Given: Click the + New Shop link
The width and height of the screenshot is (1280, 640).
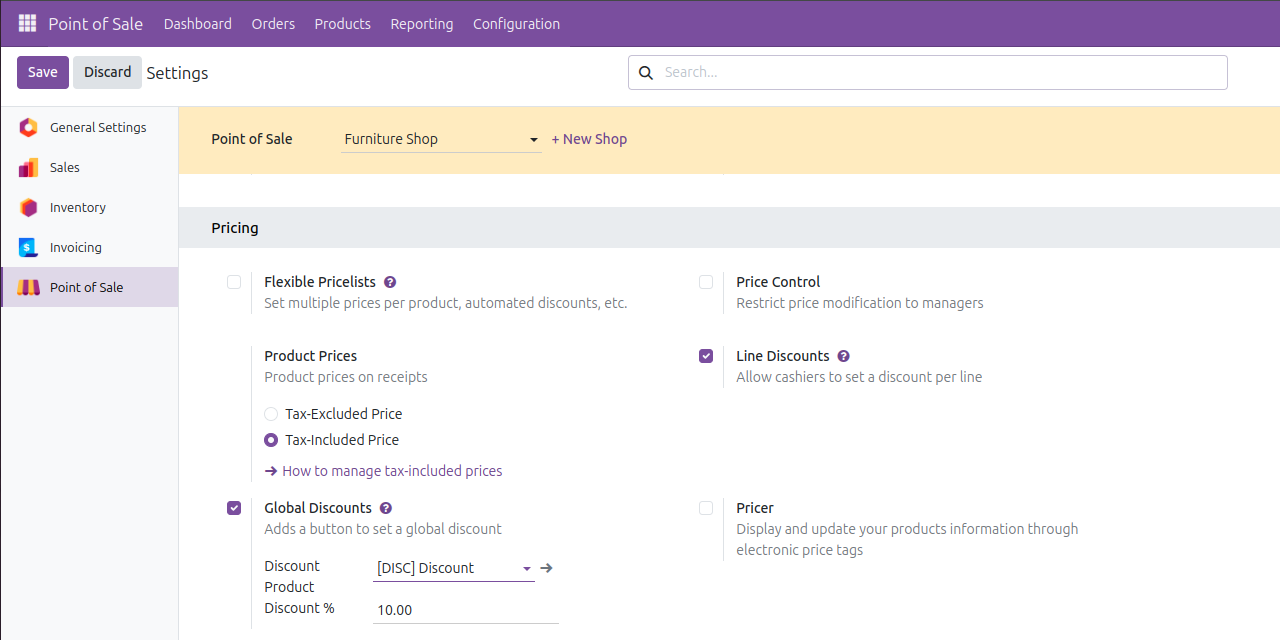Looking at the screenshot, I should 589,139.
